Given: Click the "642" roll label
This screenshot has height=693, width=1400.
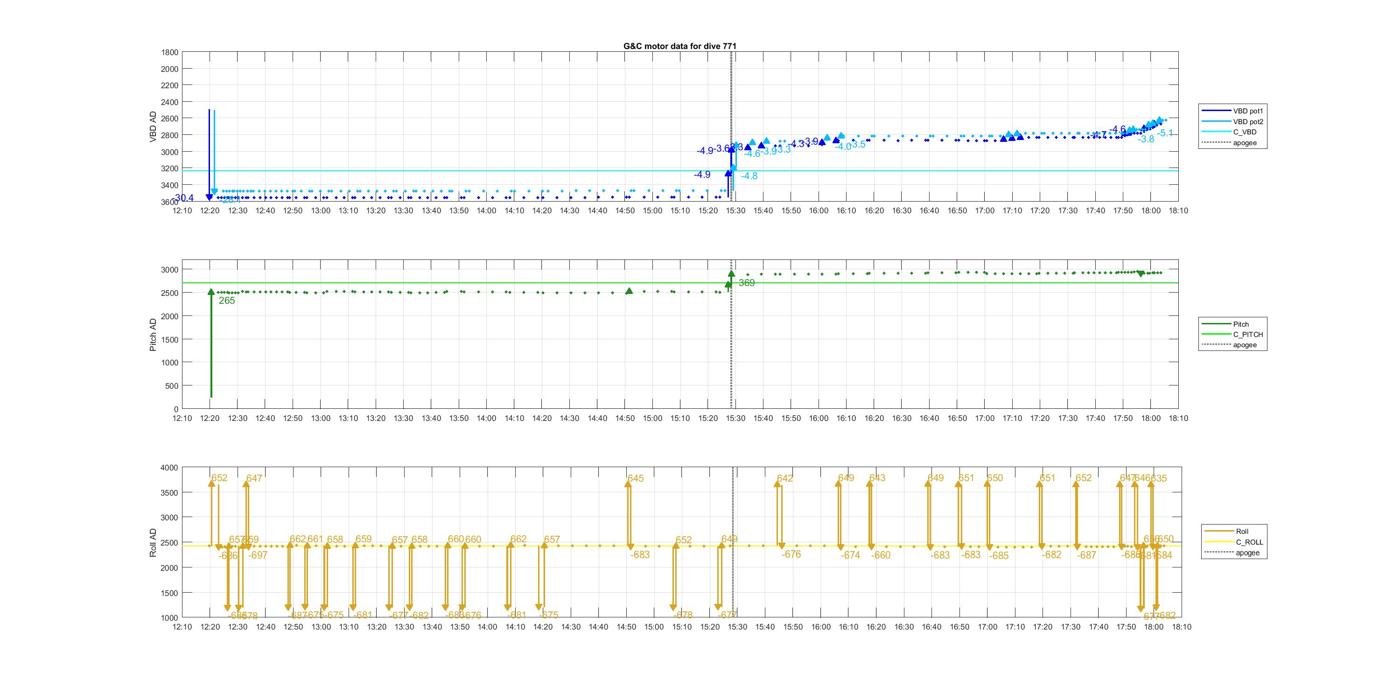Looking at the screenshot, I should click(x=785, y=478).
